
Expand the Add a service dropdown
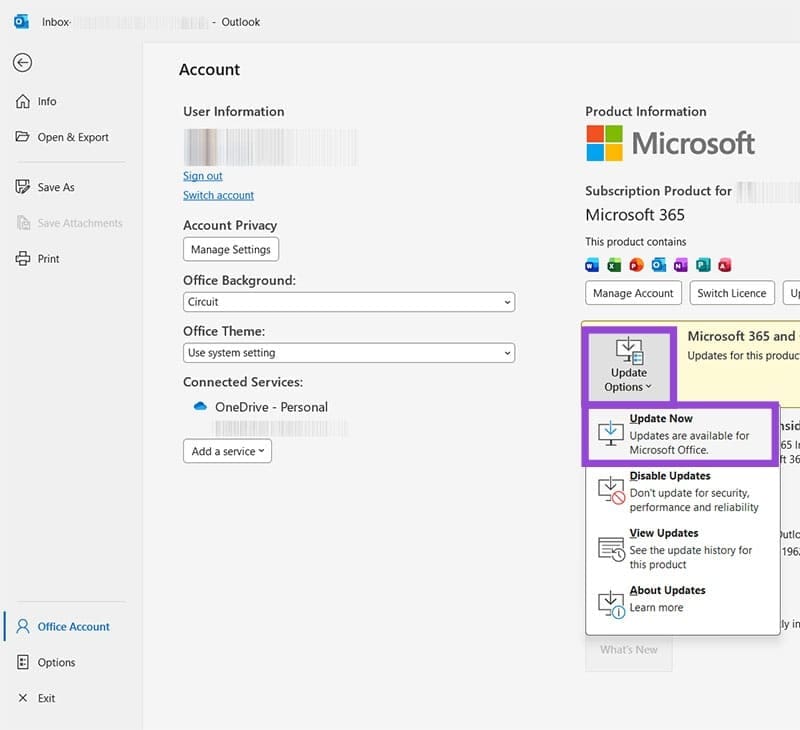click(226, 451)
